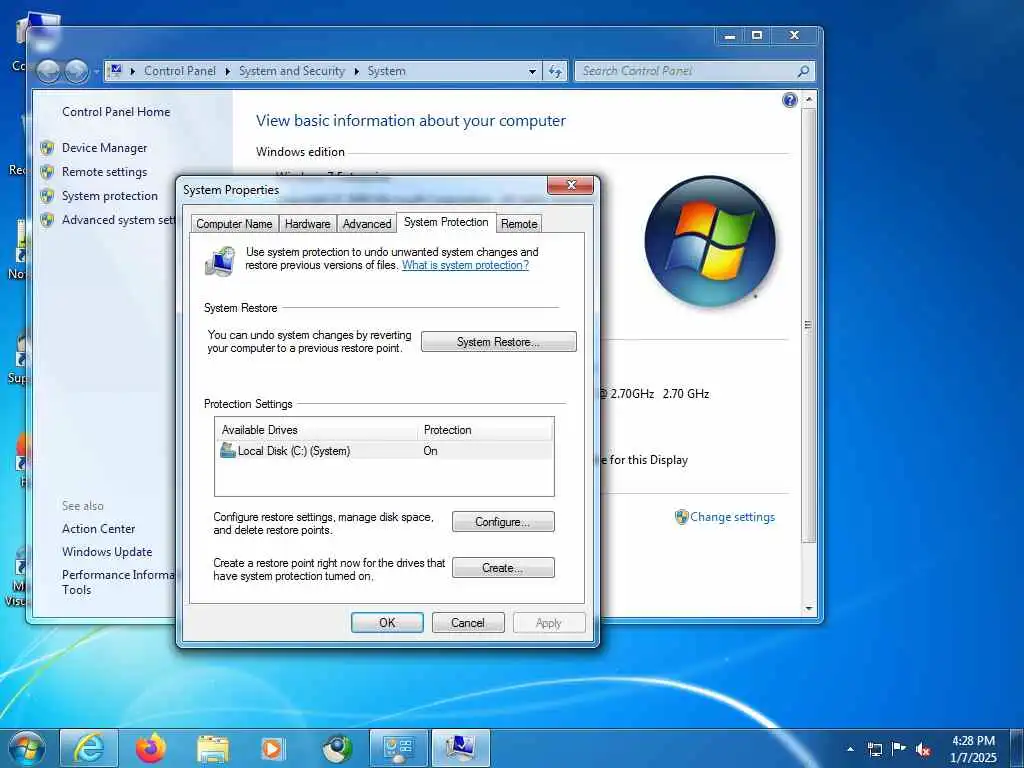Open Windows Media Player taskbar icon
Screen dimensions: 1024x768
pyautogui.click(x=272, y=748)
